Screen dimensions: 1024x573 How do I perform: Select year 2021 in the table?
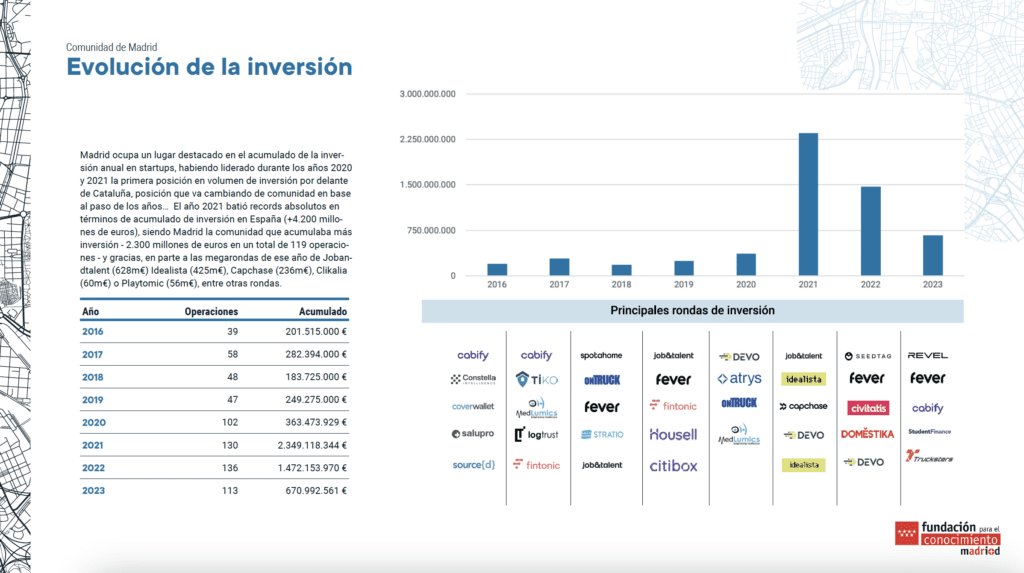92,445
